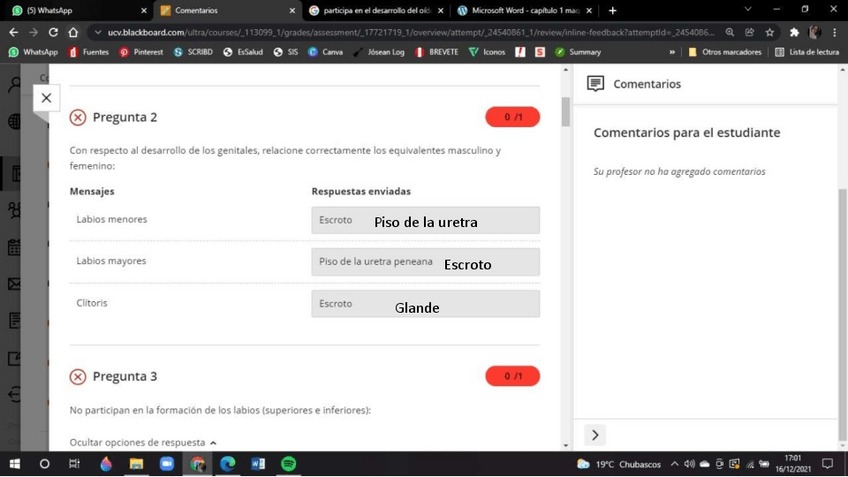Open the Canva bookmark

pos(326,52)
